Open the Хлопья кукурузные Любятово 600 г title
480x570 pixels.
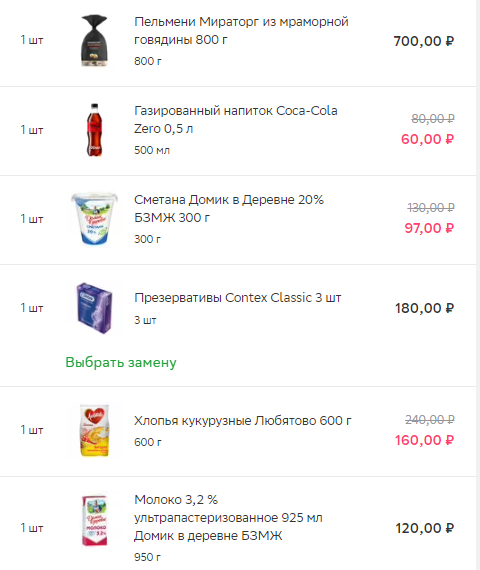click(x=243, y=421)
